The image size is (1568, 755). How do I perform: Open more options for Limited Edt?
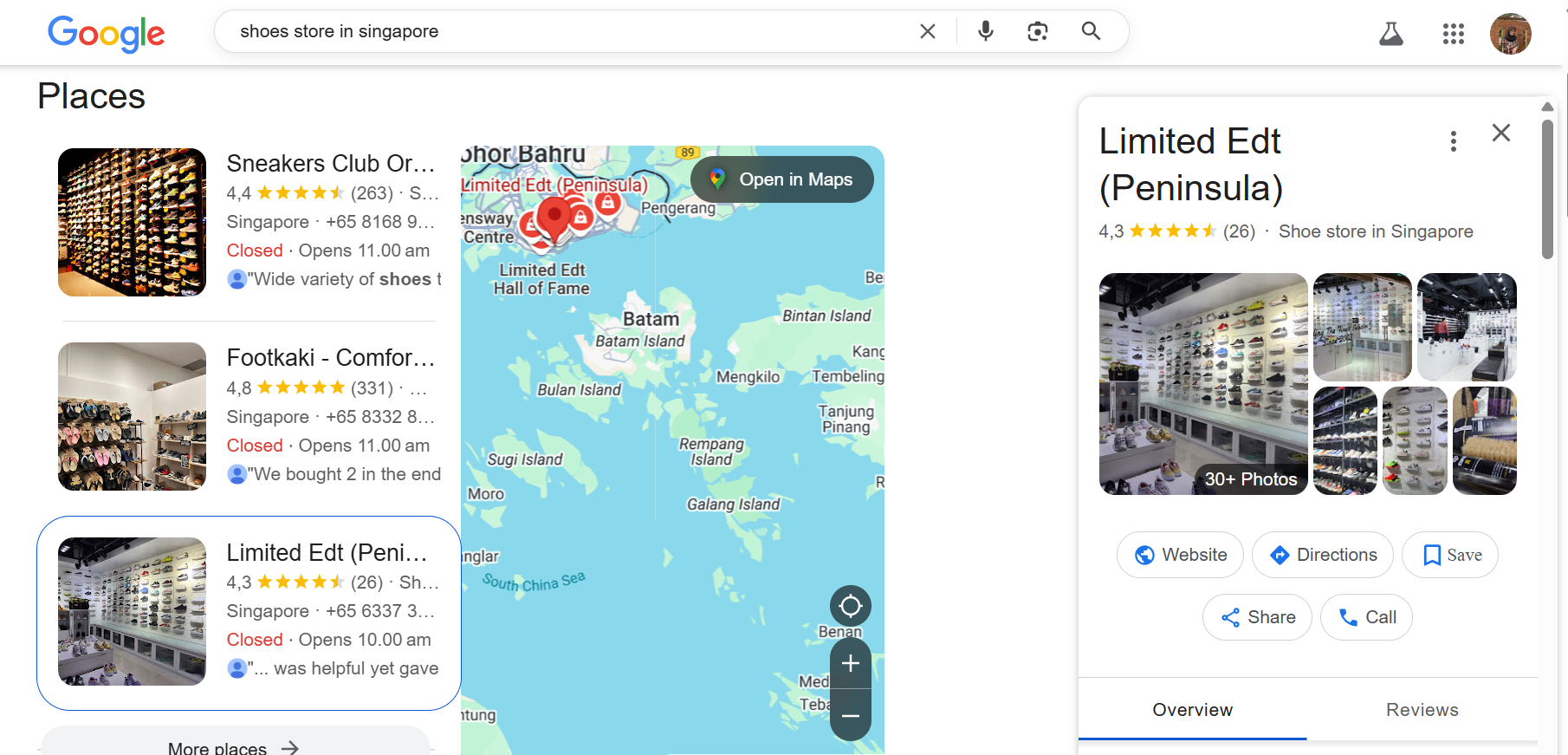click(x=1453, y=141)
